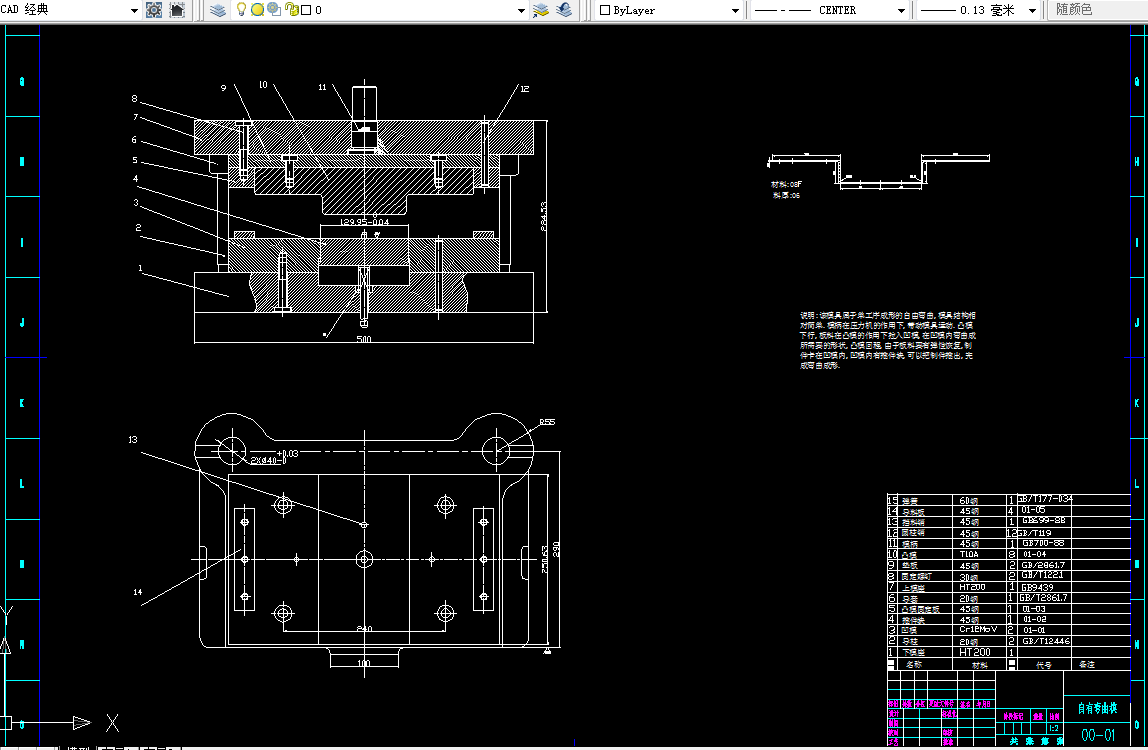Select the 500 width dimension in front view
Screen dimensions: 1148x750
coord(363,339)
